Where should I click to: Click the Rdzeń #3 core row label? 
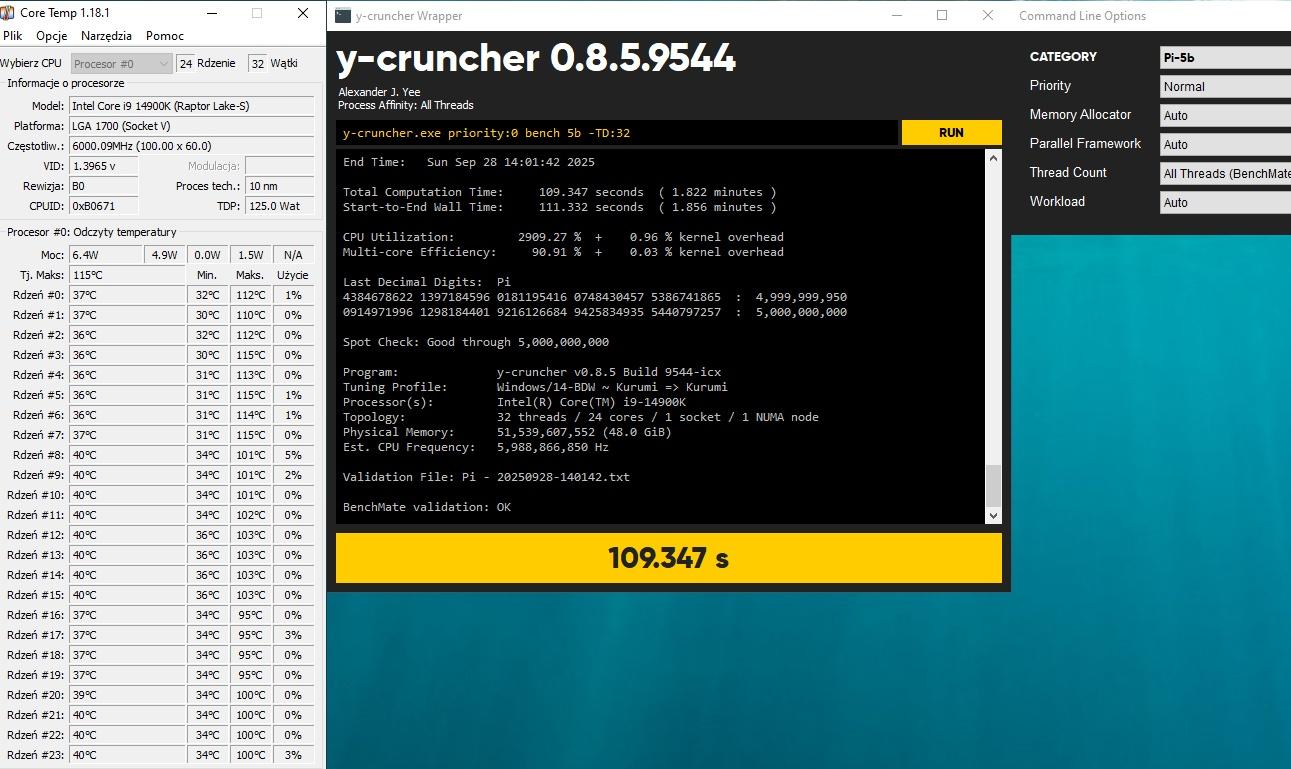pyautogui.click(x=38, y=355)
